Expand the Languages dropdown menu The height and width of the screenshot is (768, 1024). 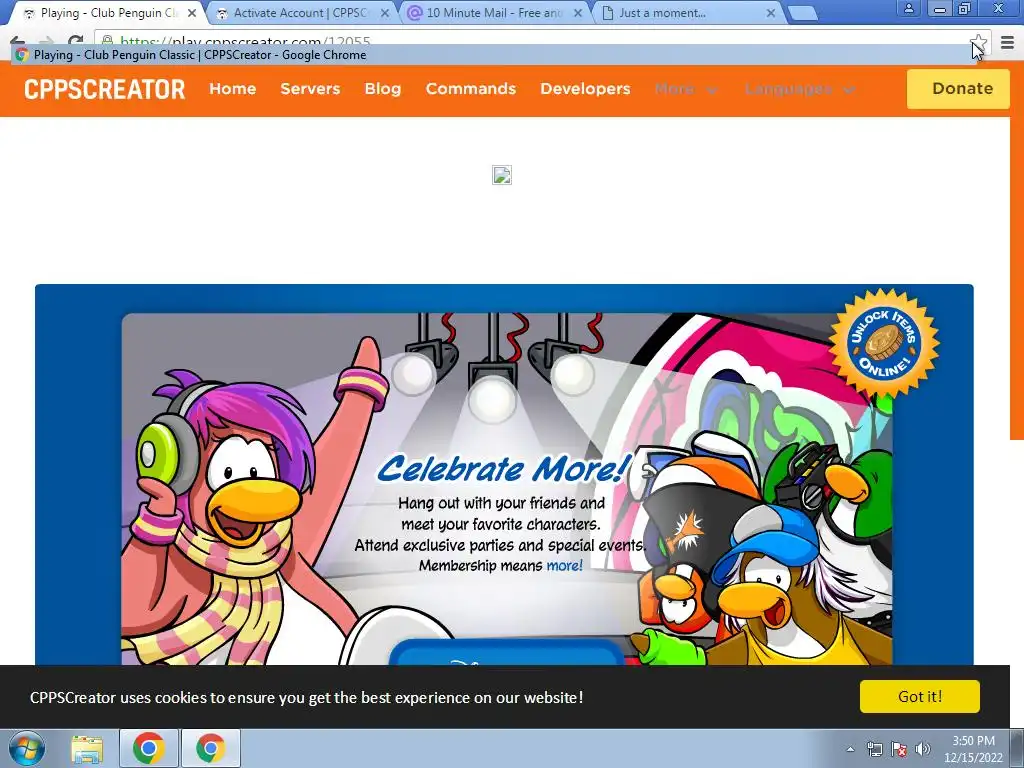pos(799,89)
